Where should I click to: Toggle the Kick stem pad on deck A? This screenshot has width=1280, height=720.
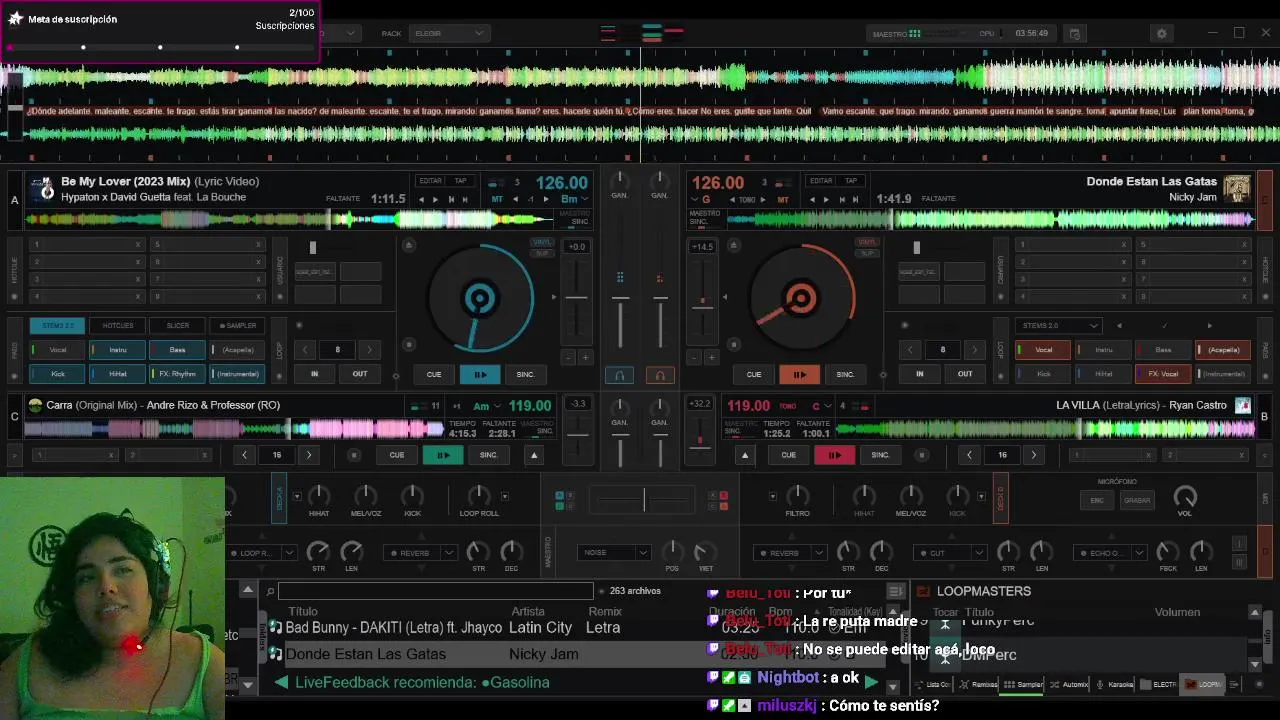[58, 374]
